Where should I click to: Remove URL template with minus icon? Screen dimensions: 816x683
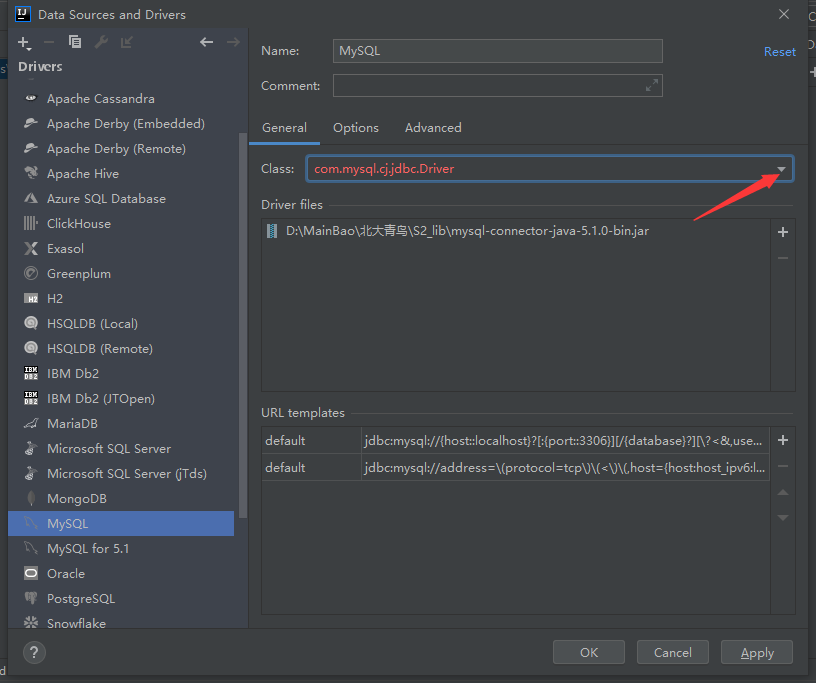click(x=783, y=466)
